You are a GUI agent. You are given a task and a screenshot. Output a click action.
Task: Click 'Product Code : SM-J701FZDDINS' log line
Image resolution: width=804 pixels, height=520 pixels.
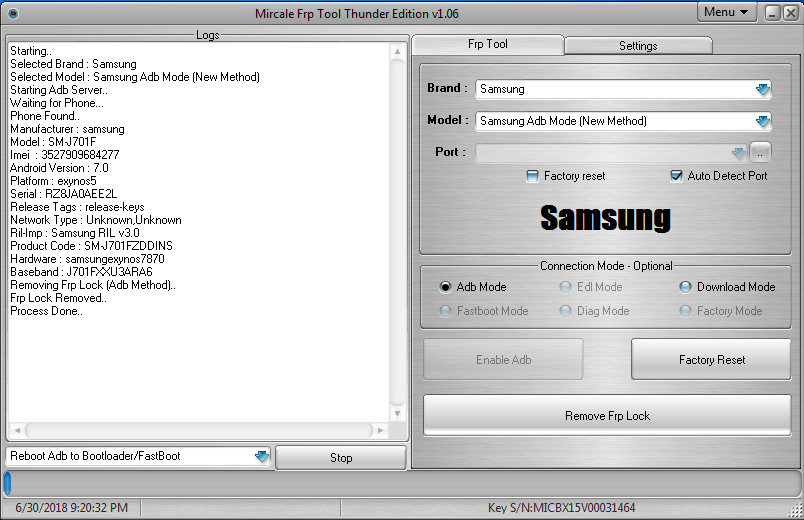click(91, 246)
